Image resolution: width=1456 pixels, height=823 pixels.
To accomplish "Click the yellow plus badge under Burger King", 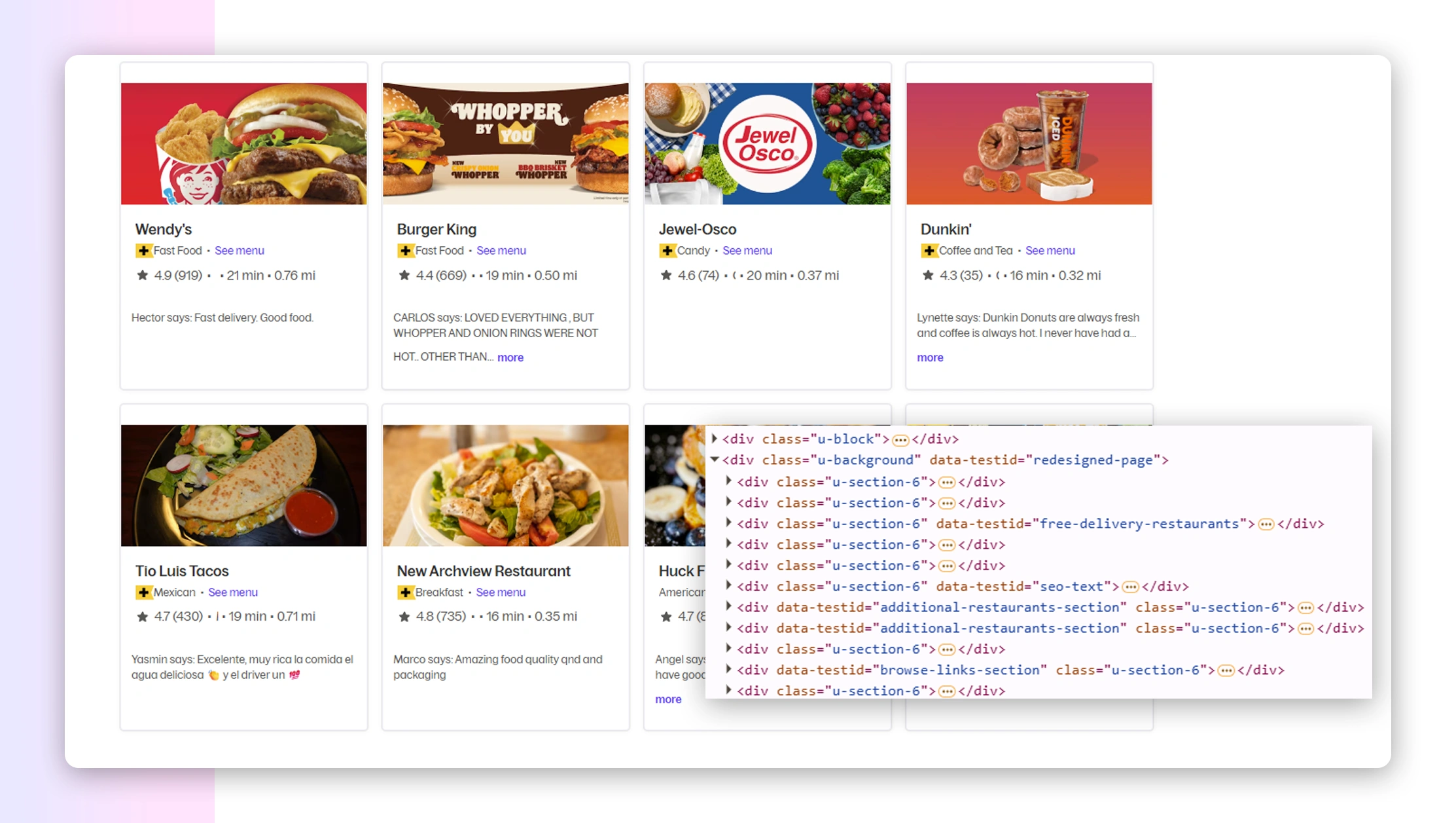I will (x=405, y=251).
